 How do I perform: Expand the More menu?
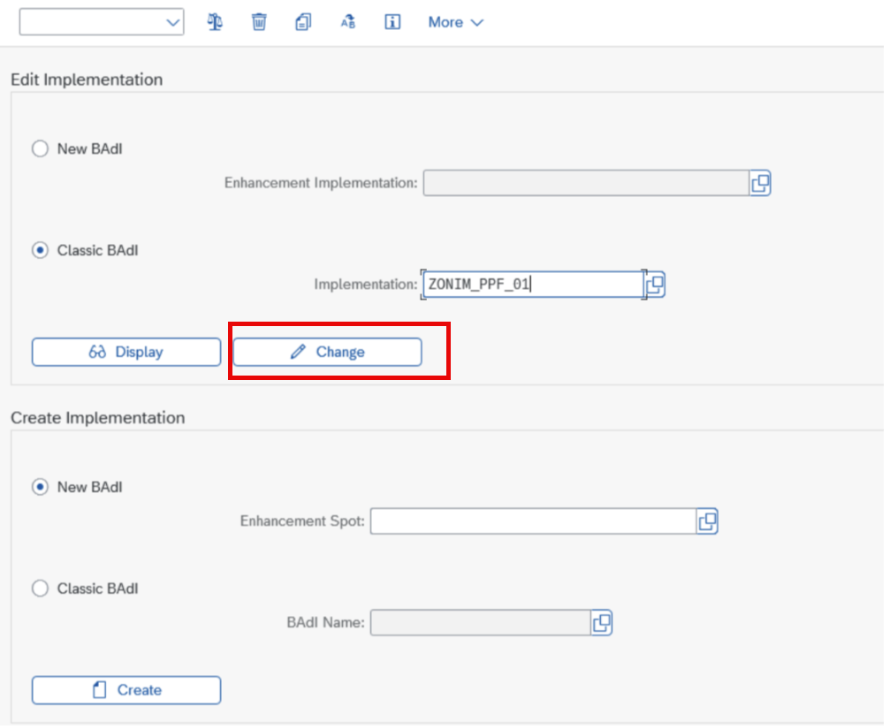tap(455, 22)
